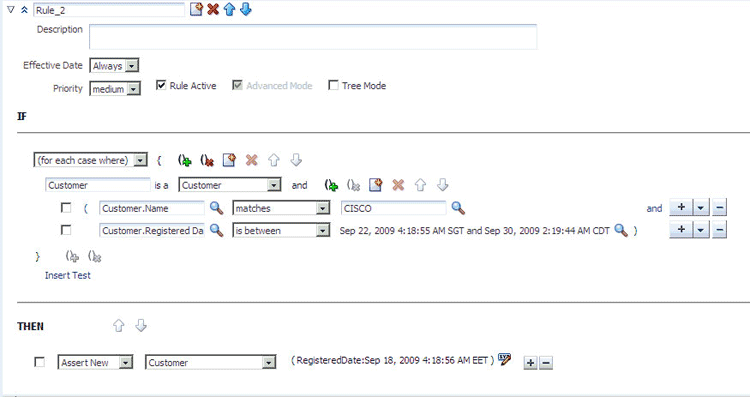Click move down arrow in for-each row
750x397 pixels.
[296, 160]
